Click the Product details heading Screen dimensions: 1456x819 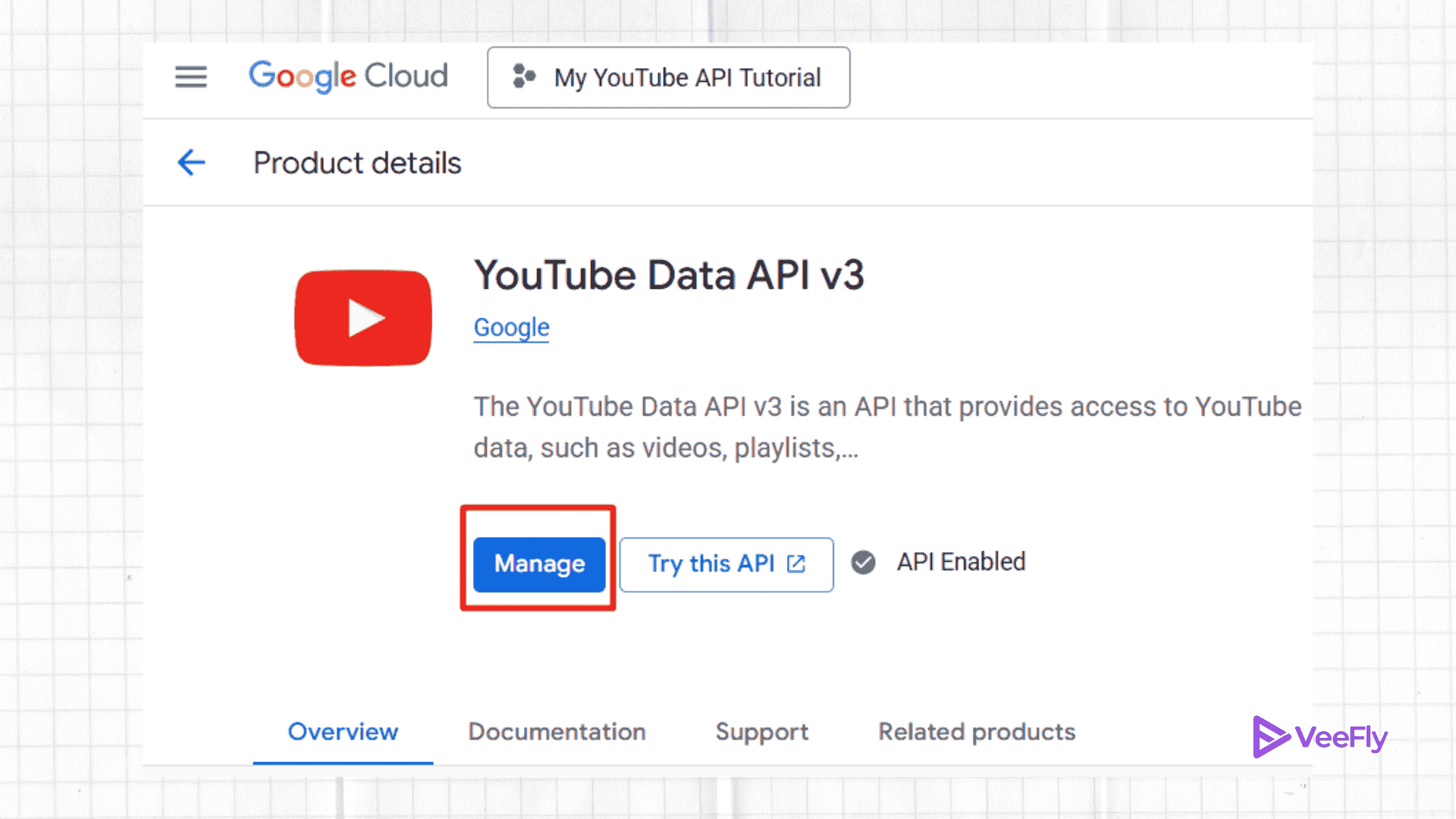click(x=357, y=162)
